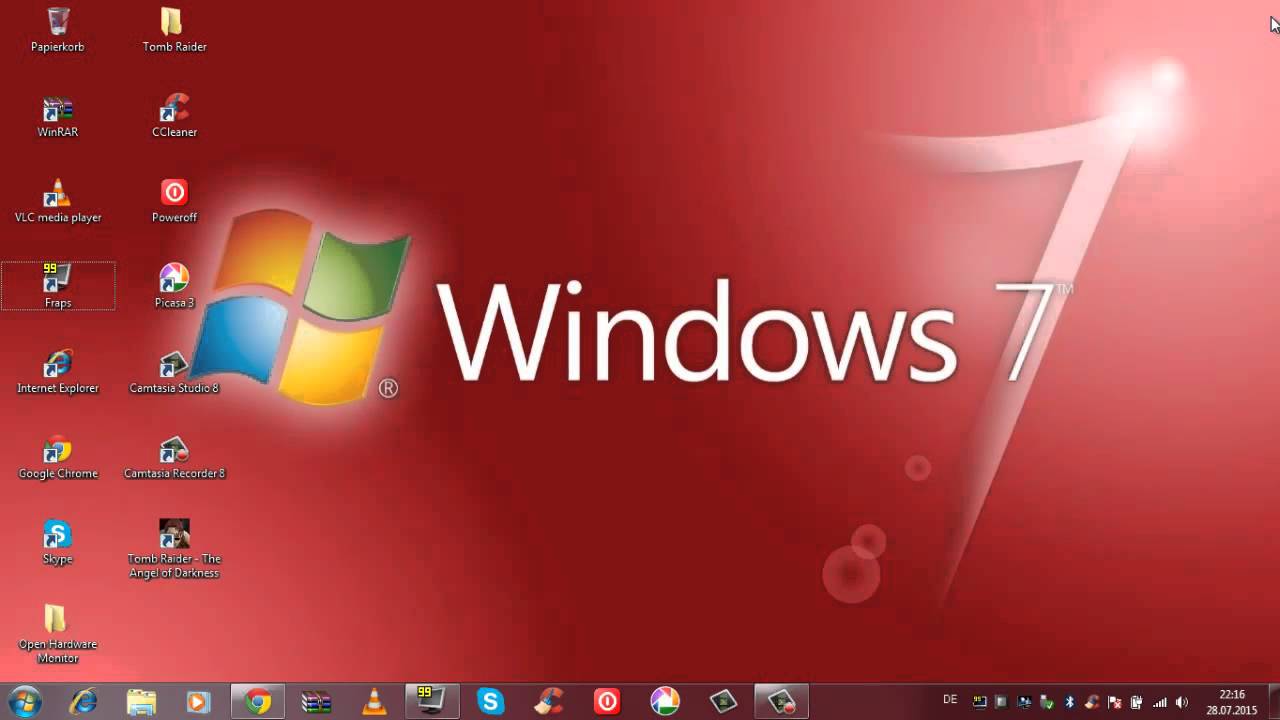Select the Picasa 3 desktop shortcut
The image size is (1280, 720).
(174, 286)
